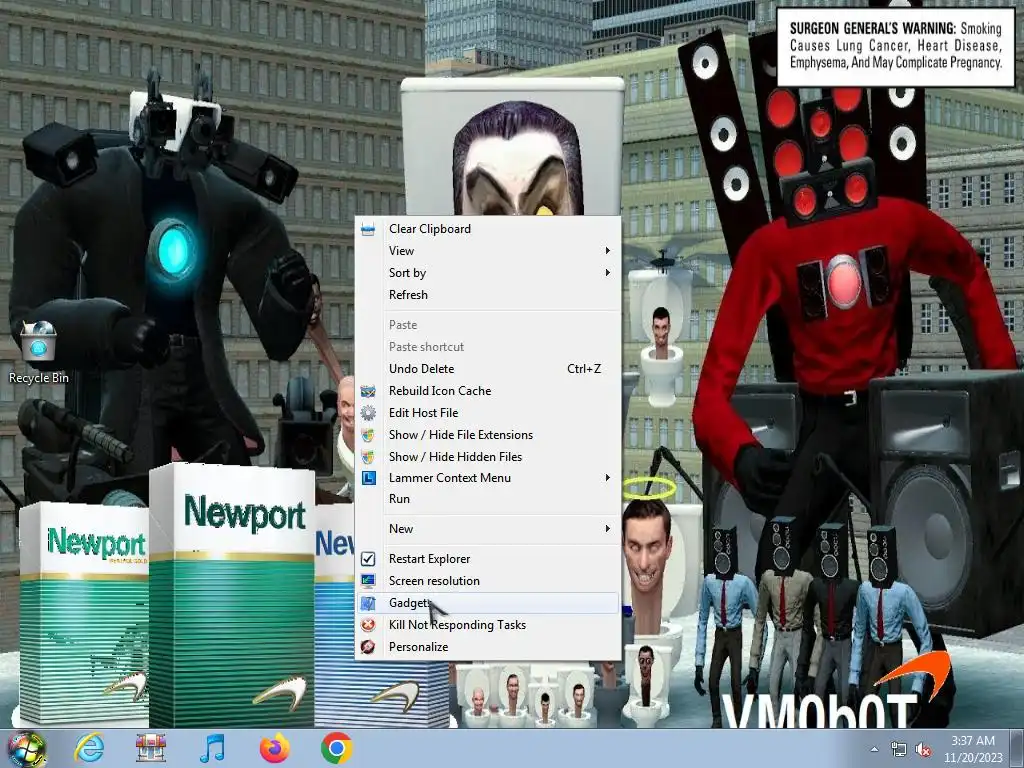Open the Lammer Context Menu entry

pos(488,478)
